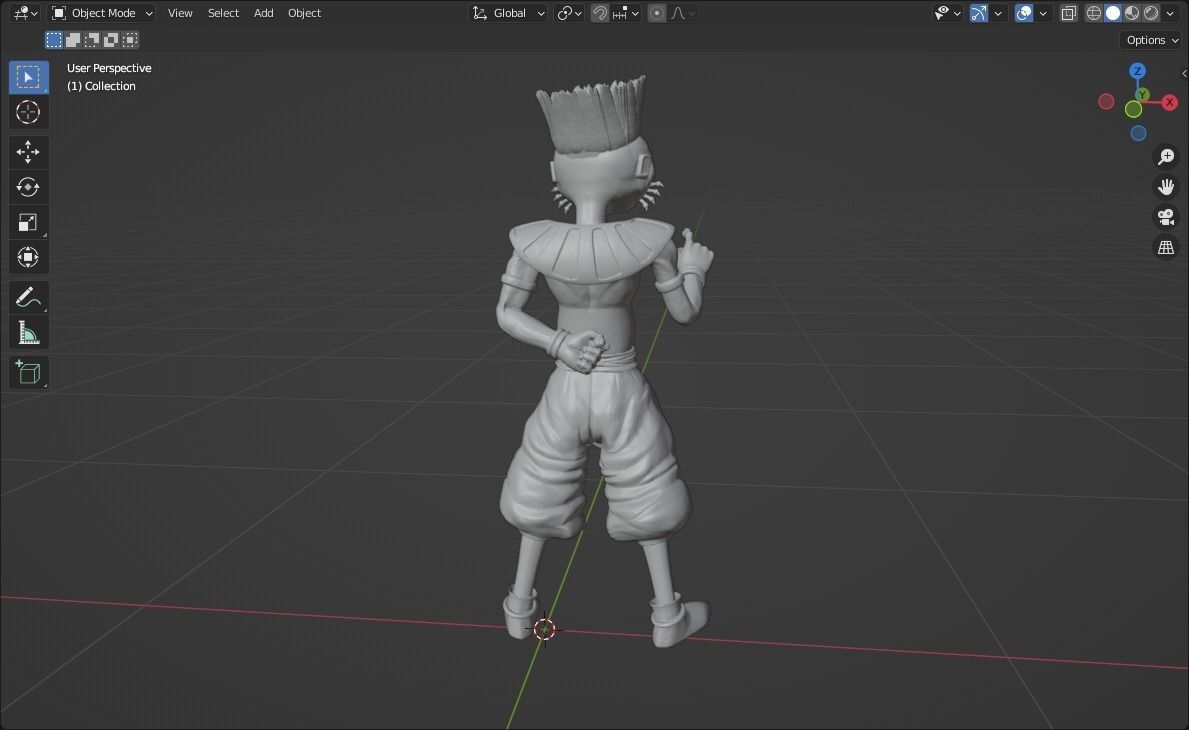The image size is (1189, 730).
Task: Toggle proportional editing
Action: click(x=657, y=13)
